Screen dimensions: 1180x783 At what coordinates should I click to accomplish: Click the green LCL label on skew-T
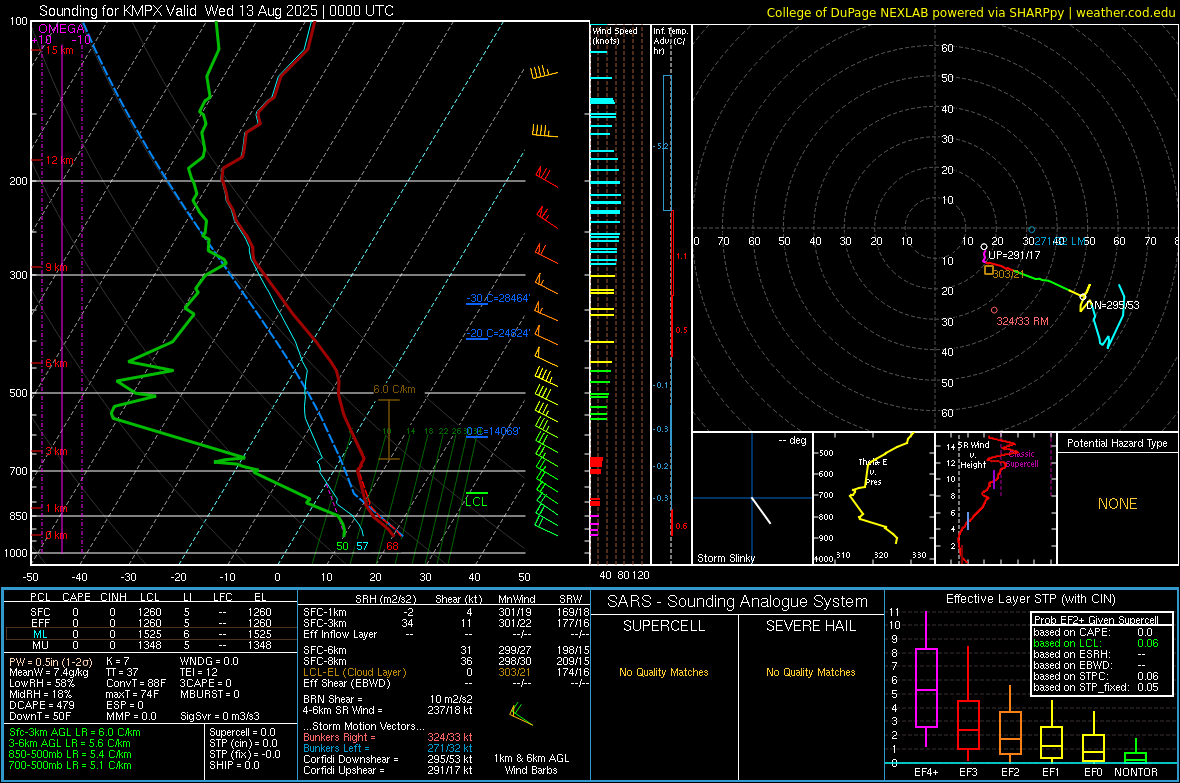tap(476, 501)
